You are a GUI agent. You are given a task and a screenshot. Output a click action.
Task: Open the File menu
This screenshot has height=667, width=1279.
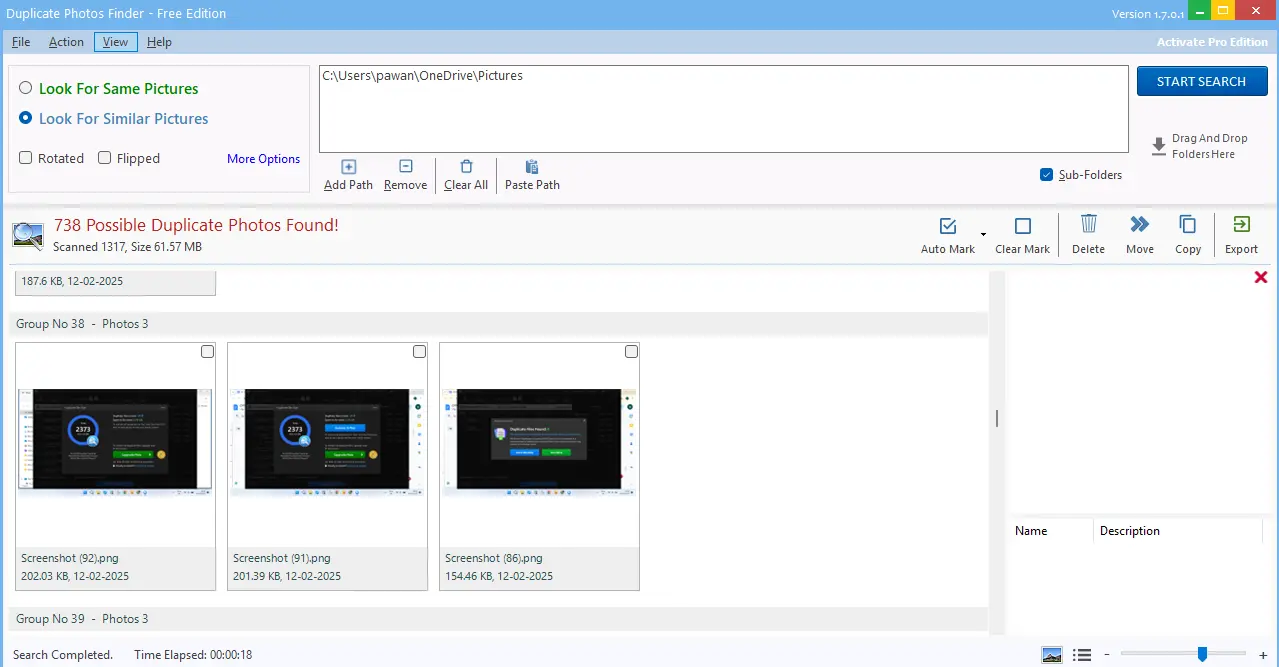(x=21, y=42)
